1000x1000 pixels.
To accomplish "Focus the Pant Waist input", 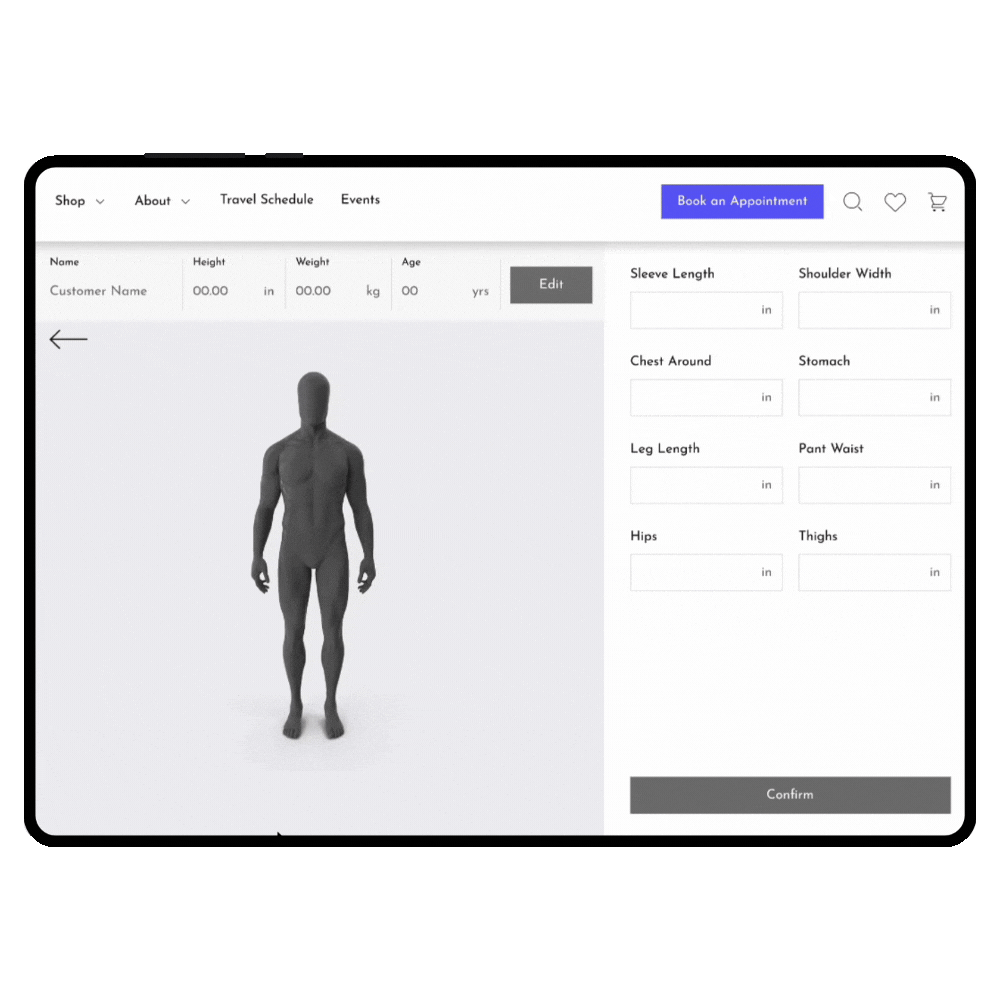I will click(874, 485).
